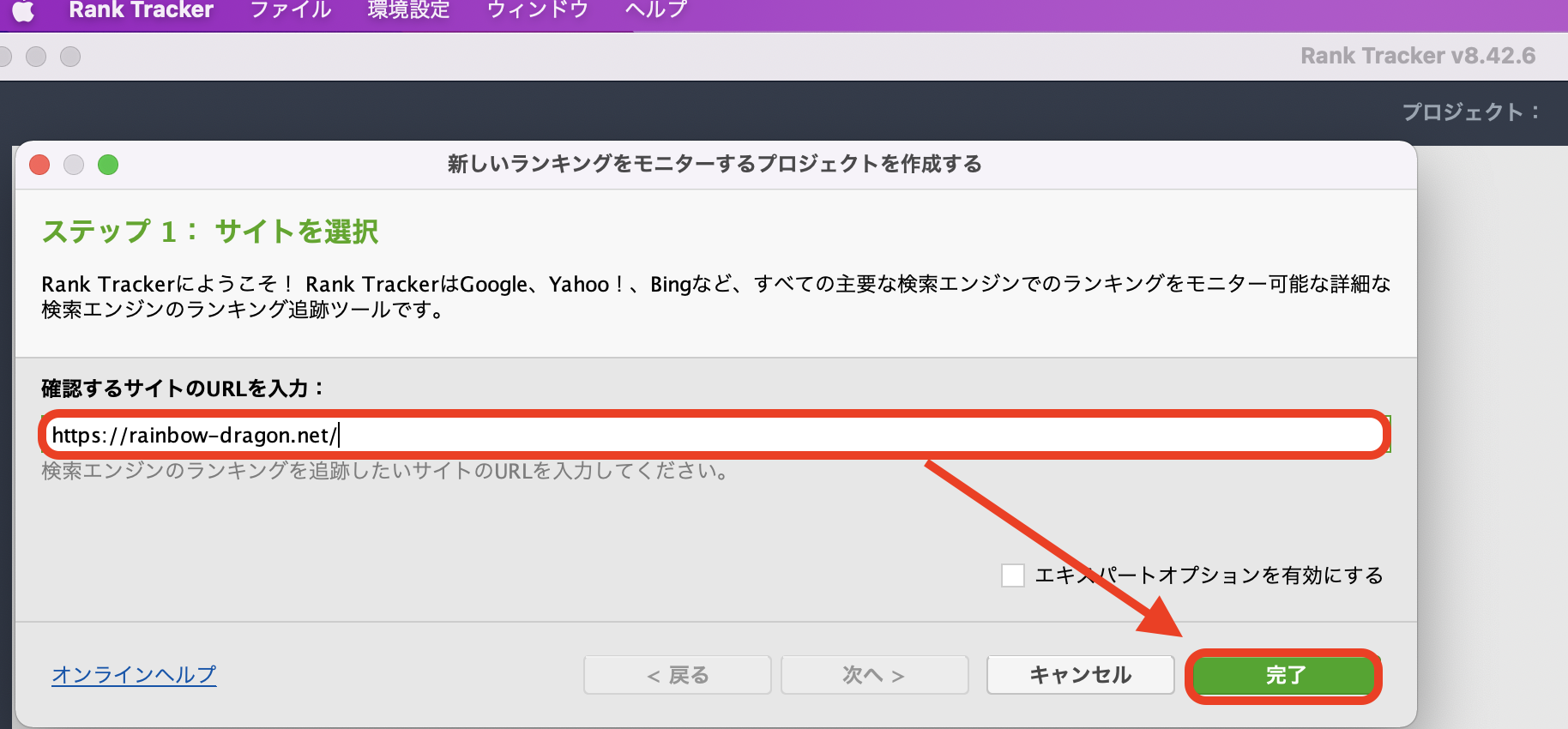Open the ヘルプ menu
Image resolution: width=1568 pixels, height=729 pixels.
(656, 10)
